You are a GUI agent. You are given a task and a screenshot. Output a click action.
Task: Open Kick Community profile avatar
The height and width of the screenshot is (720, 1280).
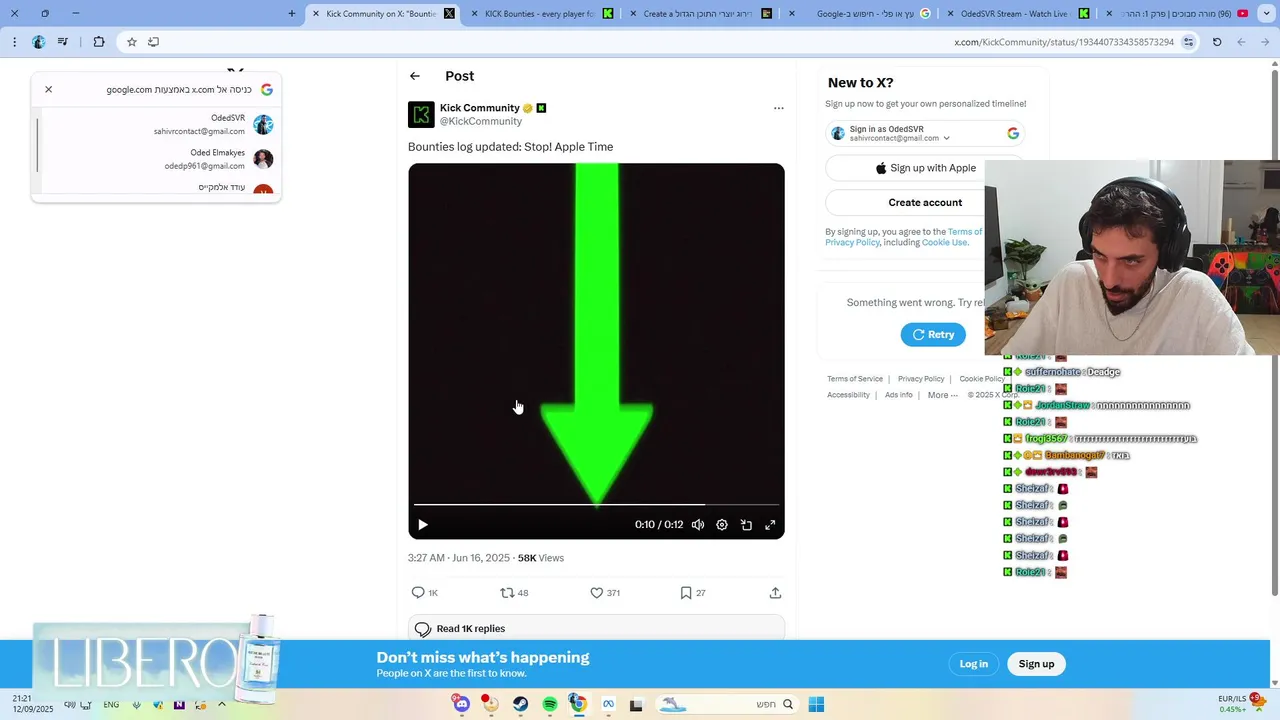pyautogui.click(x=421, y=114)
